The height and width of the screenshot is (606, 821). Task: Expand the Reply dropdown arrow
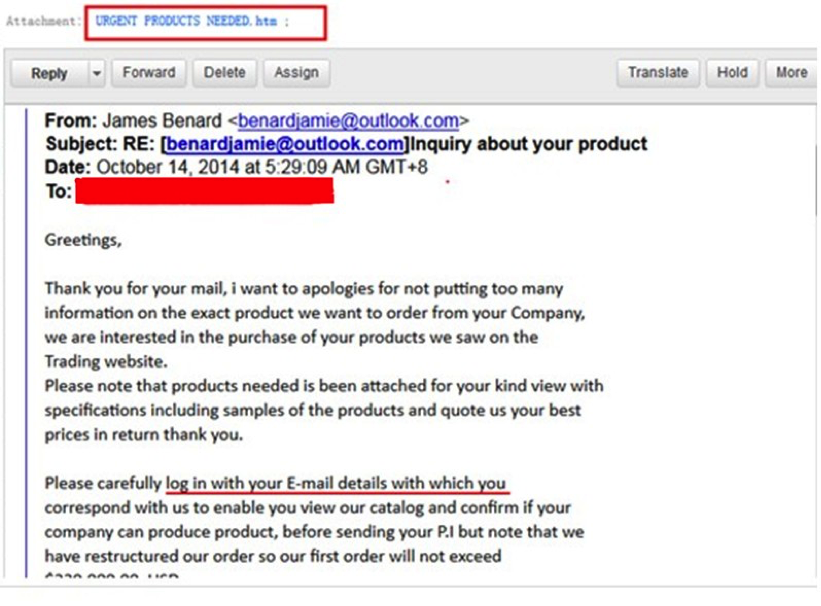coord(97,73)
